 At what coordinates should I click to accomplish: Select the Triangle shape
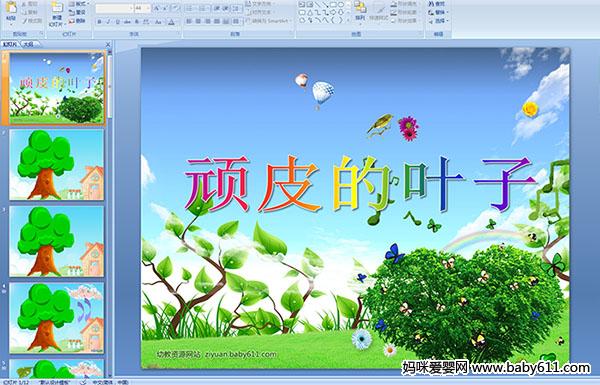pyautogui.click(x=310, y=13)
